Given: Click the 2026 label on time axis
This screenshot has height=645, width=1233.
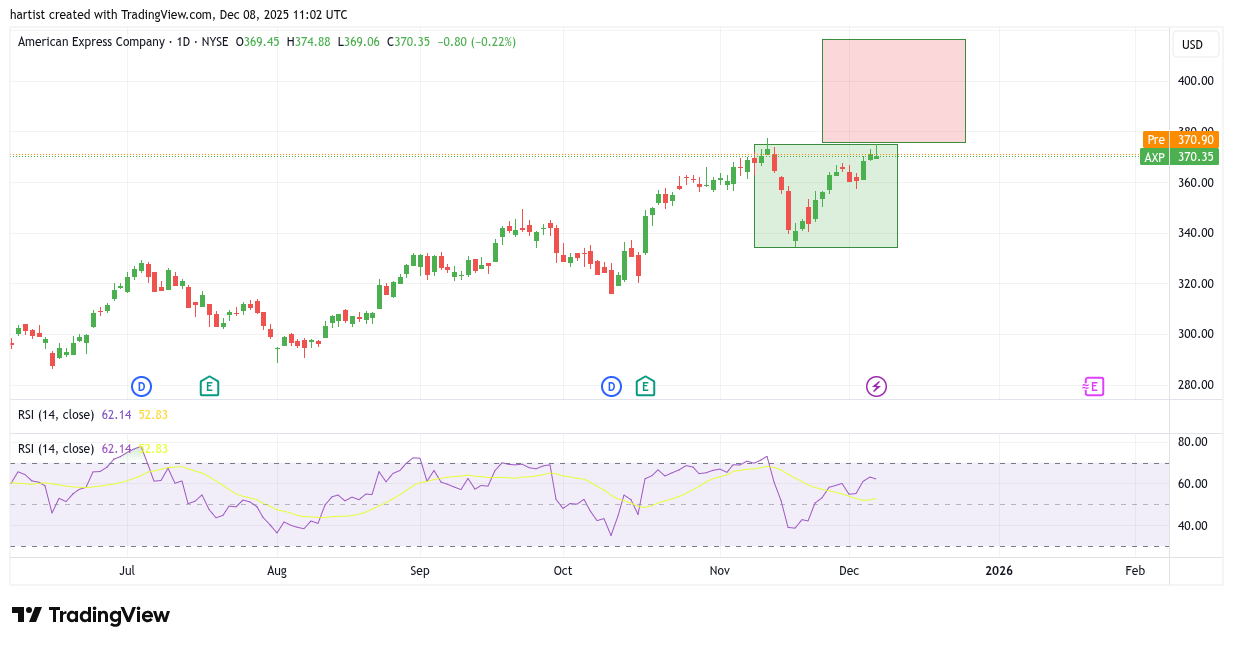Looking at the screenshot, I should point(998,571).
